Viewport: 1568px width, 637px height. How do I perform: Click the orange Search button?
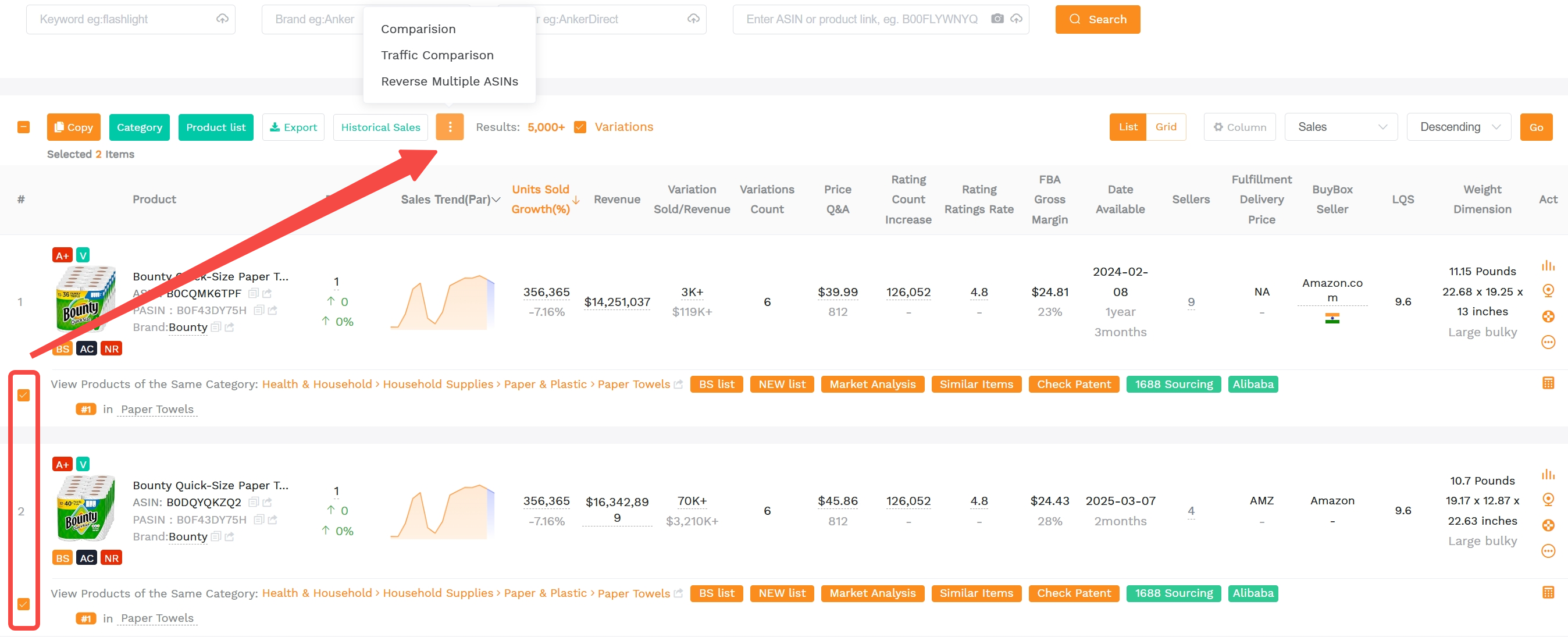tap(1097, 19)
